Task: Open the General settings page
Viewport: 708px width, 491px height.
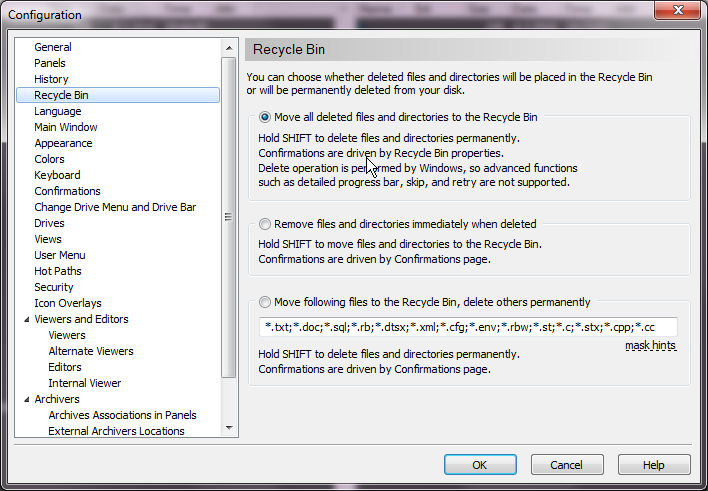Action: point(53,47)
